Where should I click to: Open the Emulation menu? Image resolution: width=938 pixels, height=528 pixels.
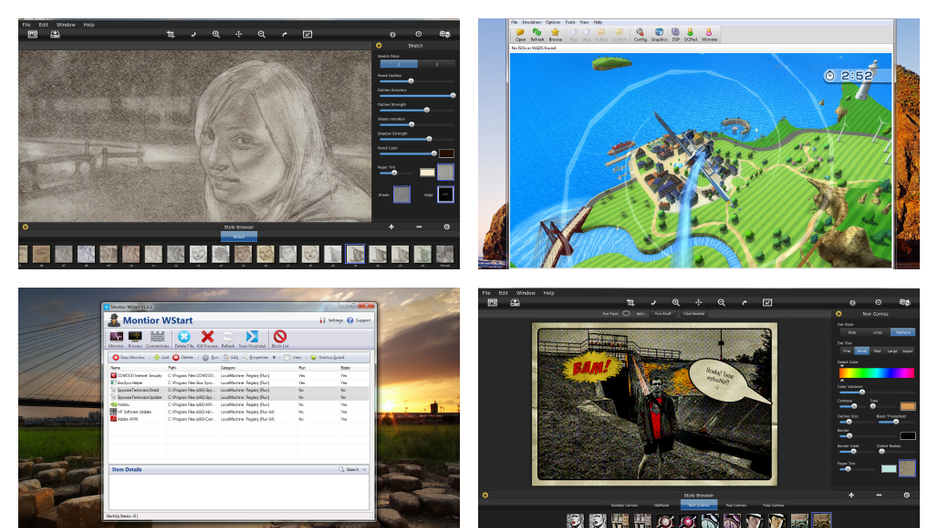(x=531, y=22)
